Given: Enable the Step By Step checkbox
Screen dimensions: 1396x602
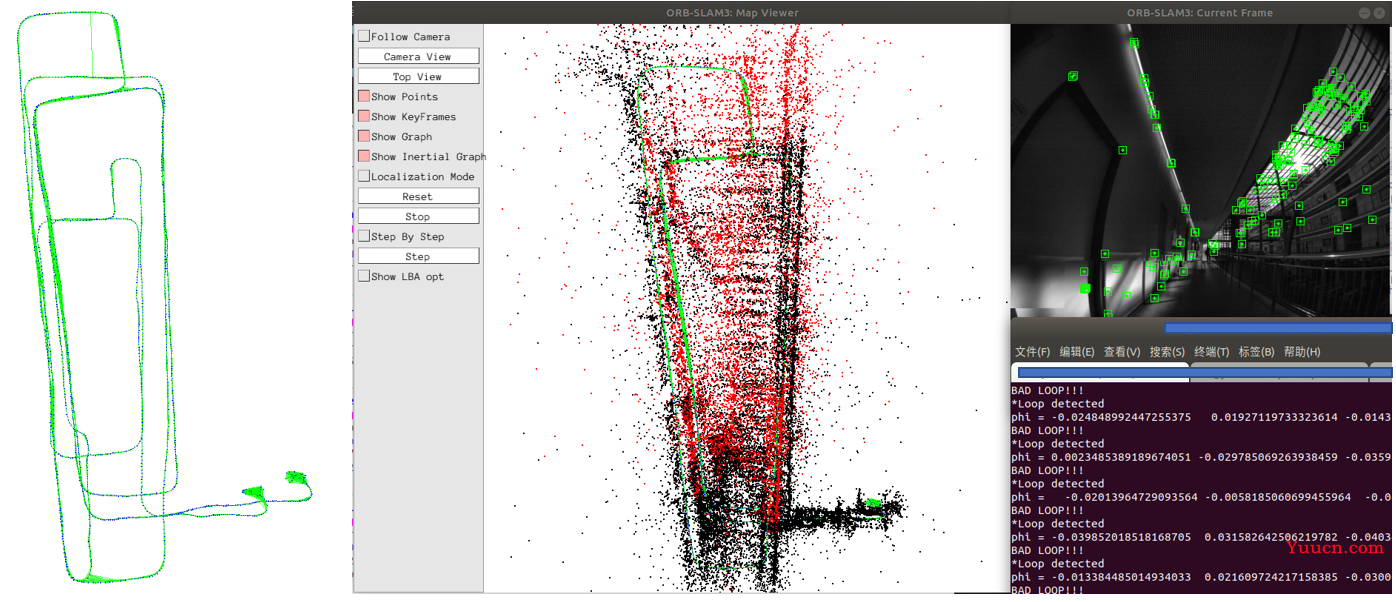Looking at the screenshot, I should tap(364, 237).
